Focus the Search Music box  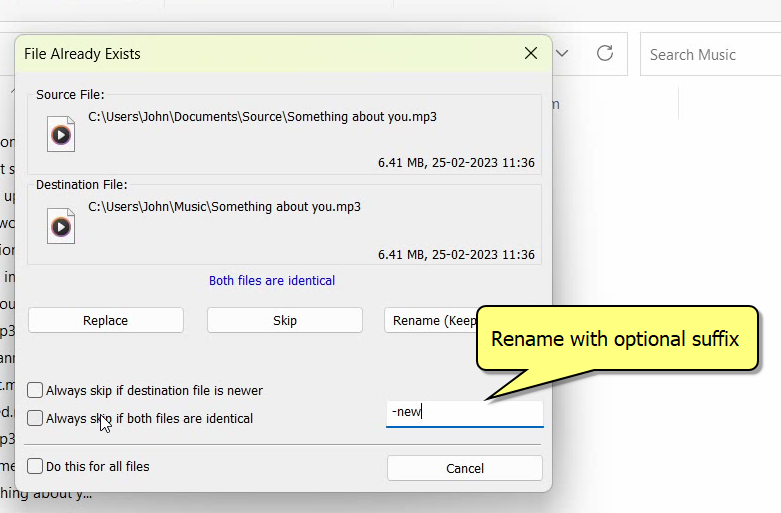point(710,54)
